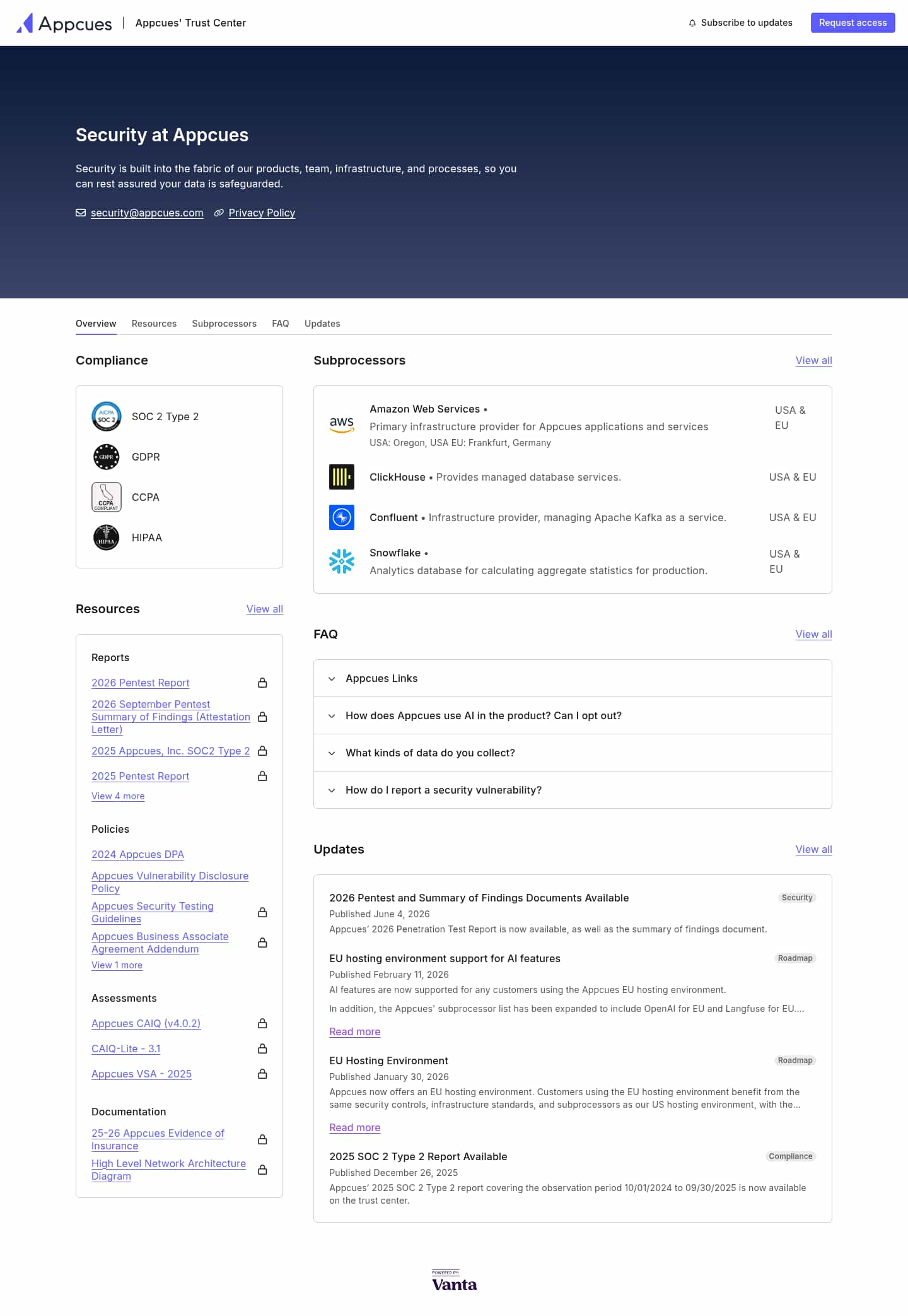Open View 4 more reports link
This screenshot has height=1316, width=908.
(118, 796)
